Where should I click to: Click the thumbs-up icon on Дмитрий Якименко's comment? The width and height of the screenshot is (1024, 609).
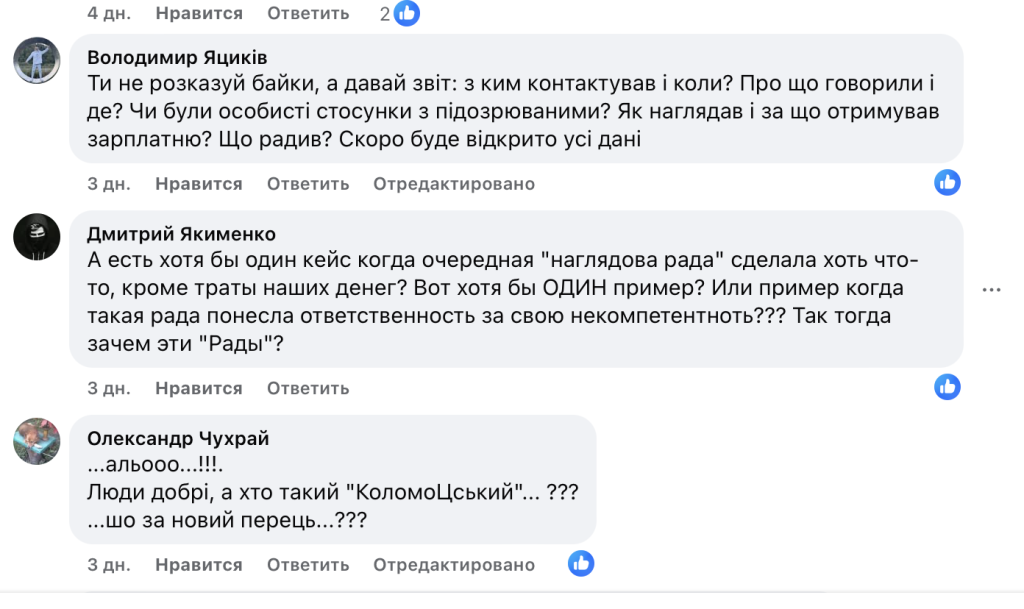click(x=947, y=385)
